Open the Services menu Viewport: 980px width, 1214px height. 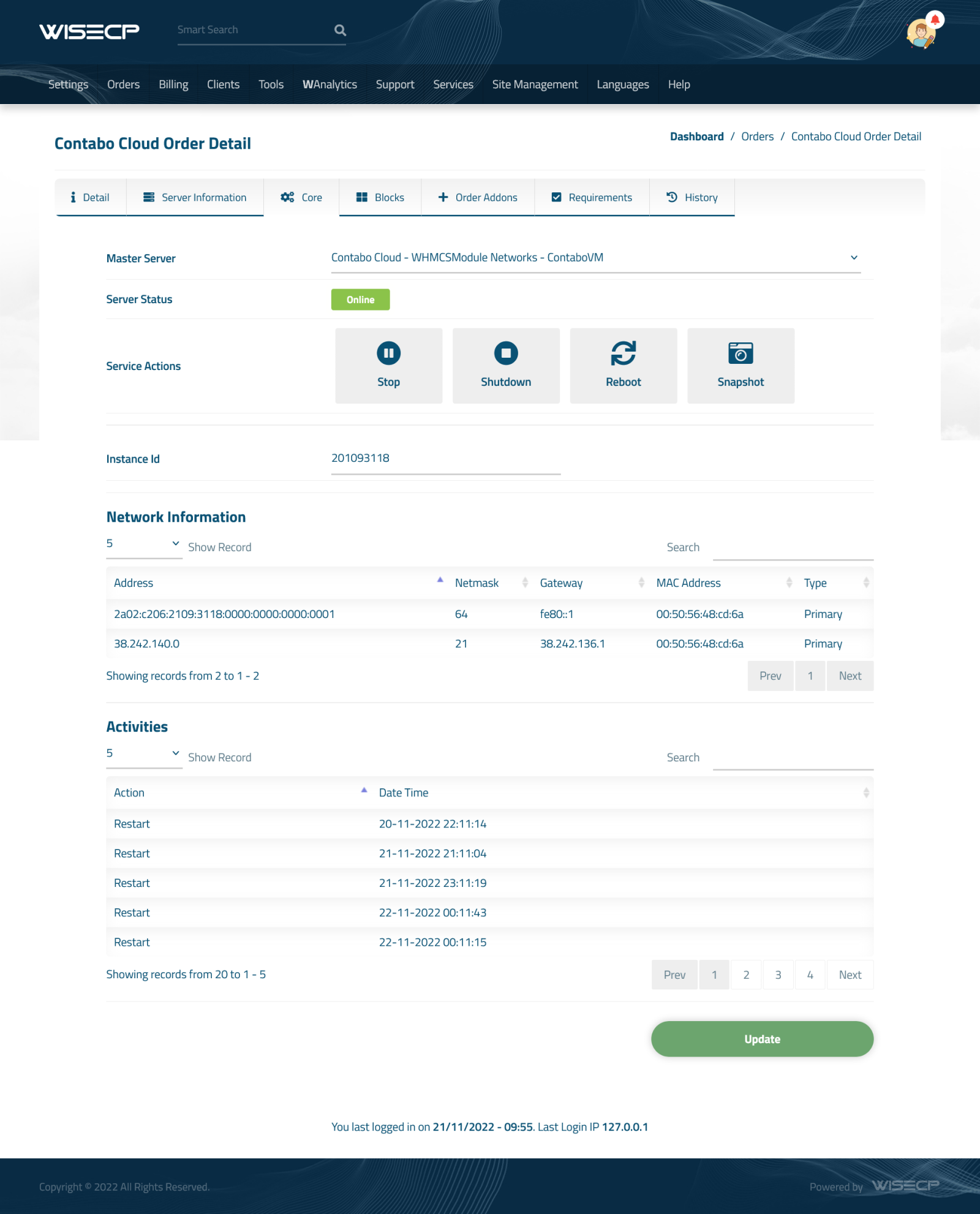453,85
